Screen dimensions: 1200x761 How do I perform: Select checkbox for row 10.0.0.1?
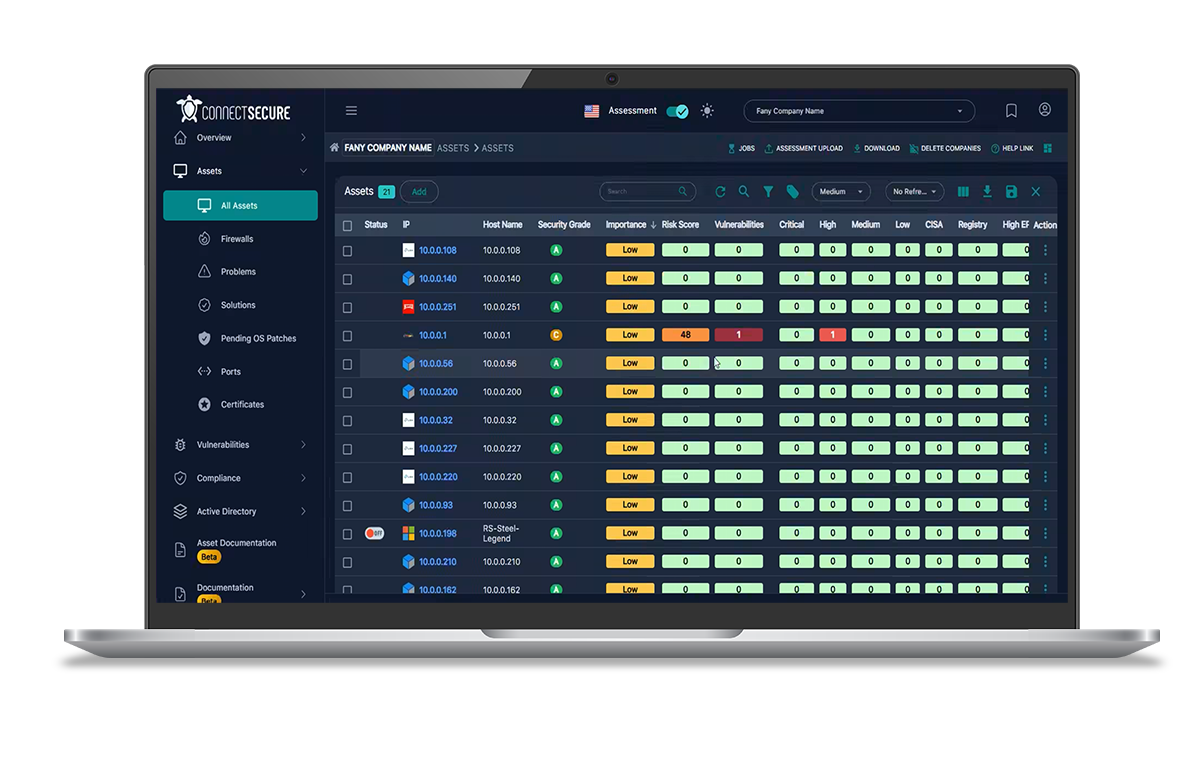[348, 336]
